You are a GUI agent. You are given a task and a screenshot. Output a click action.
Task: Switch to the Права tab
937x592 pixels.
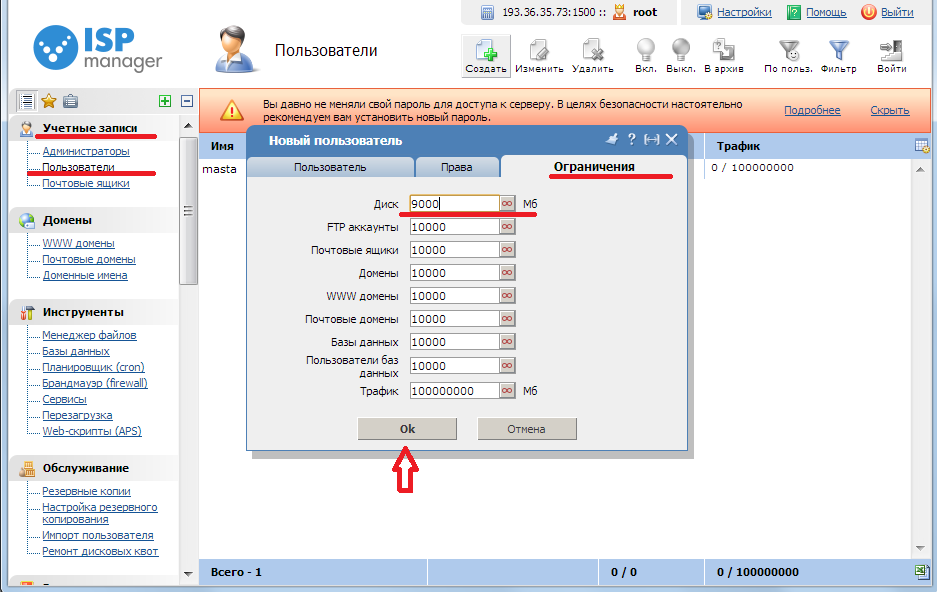click(x=457, y=167)
